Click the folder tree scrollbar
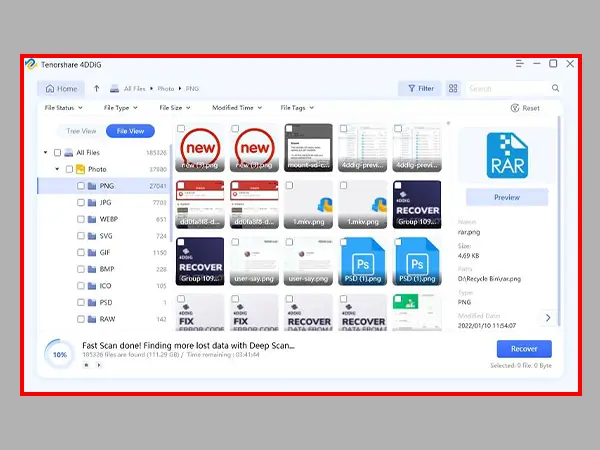 click(170, 193)
